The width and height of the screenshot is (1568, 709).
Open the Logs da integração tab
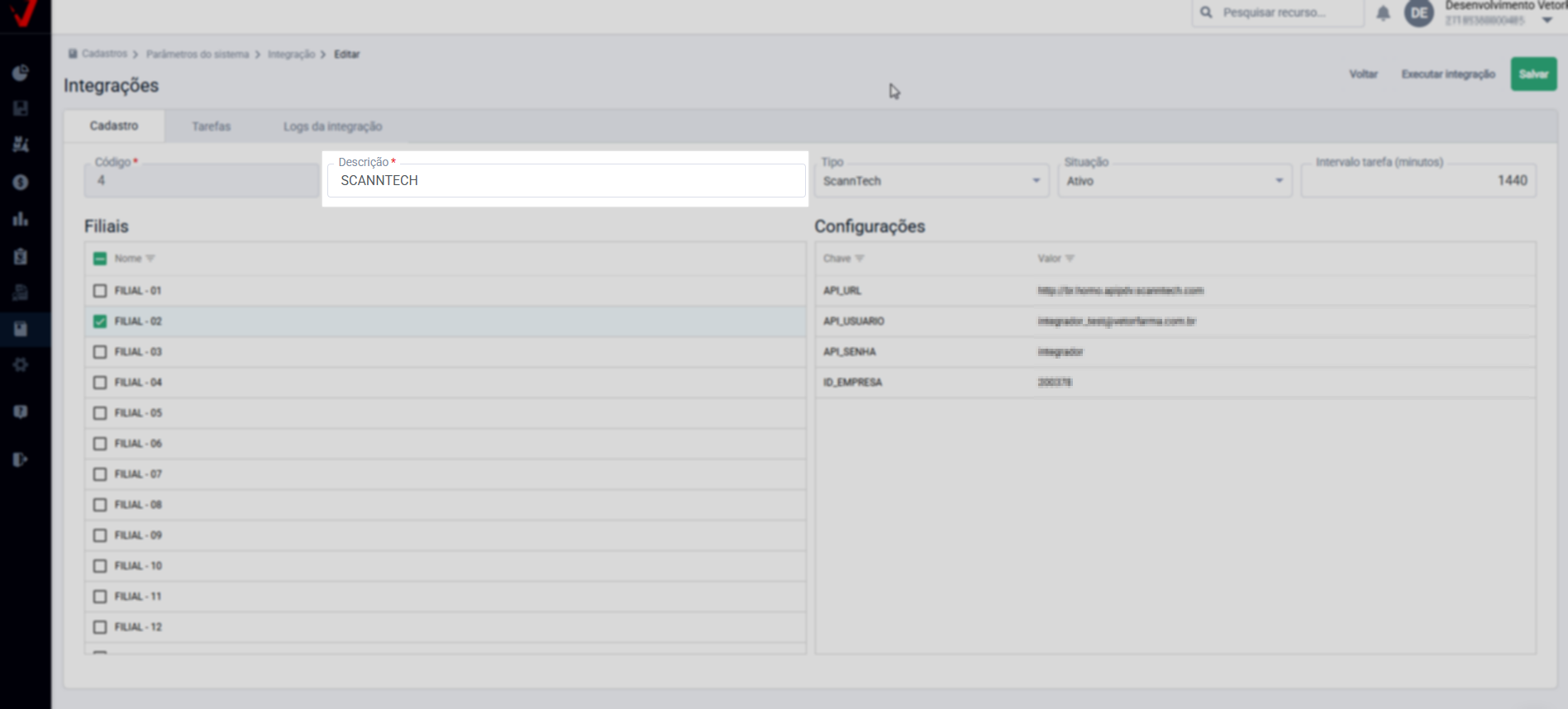click(332, 126)
